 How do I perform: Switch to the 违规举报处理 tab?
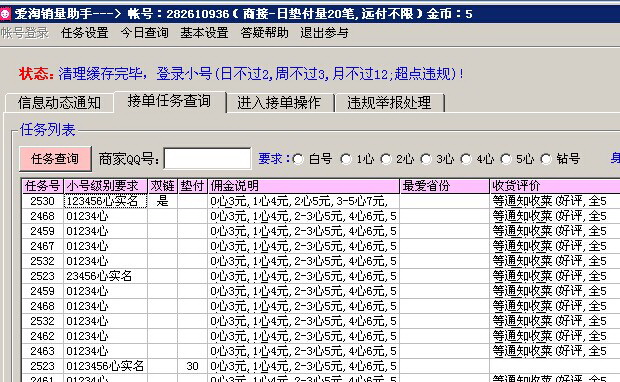click(389, 103)
